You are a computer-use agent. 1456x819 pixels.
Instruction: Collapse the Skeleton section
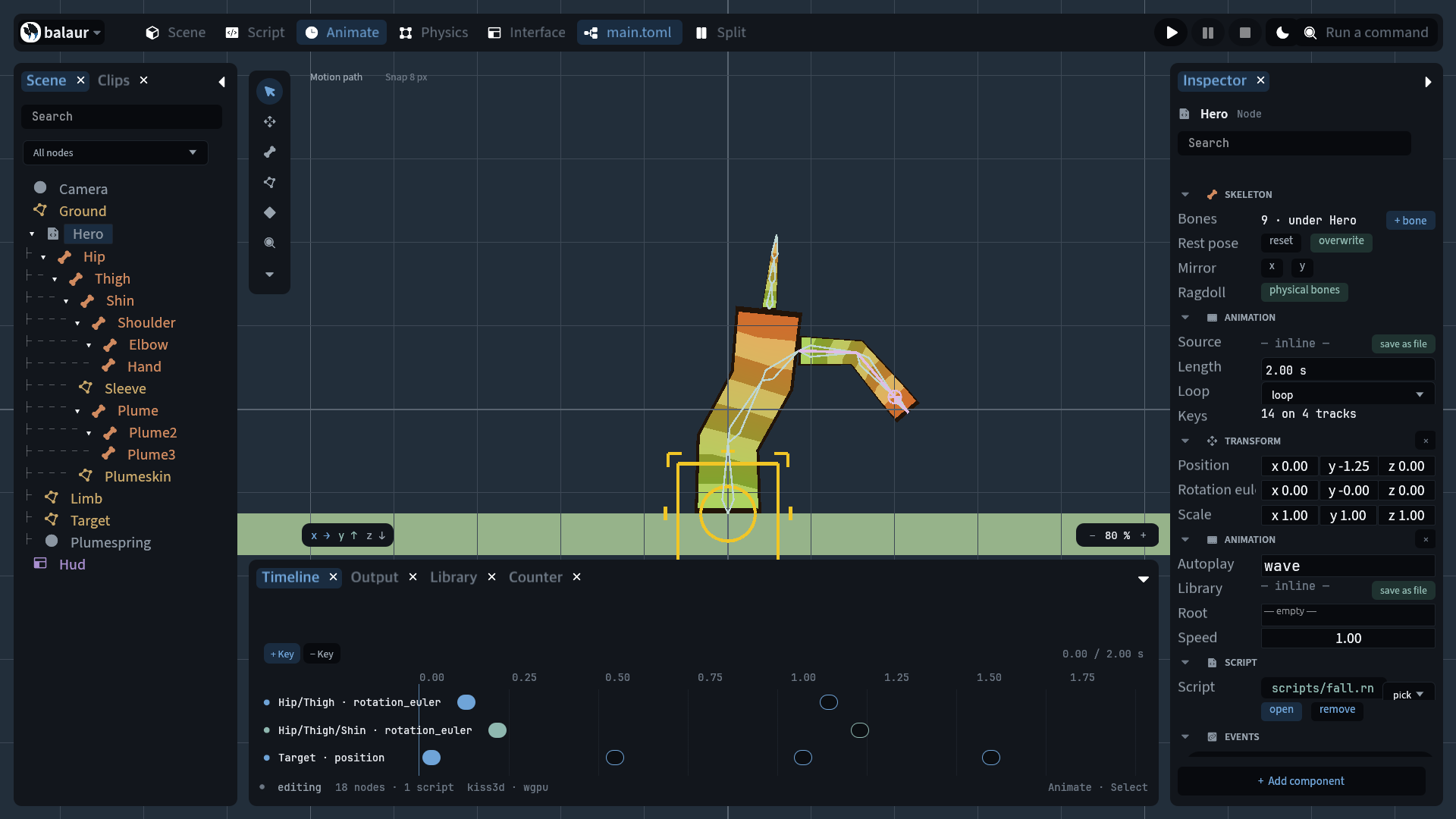click(x=1185, y=195)
